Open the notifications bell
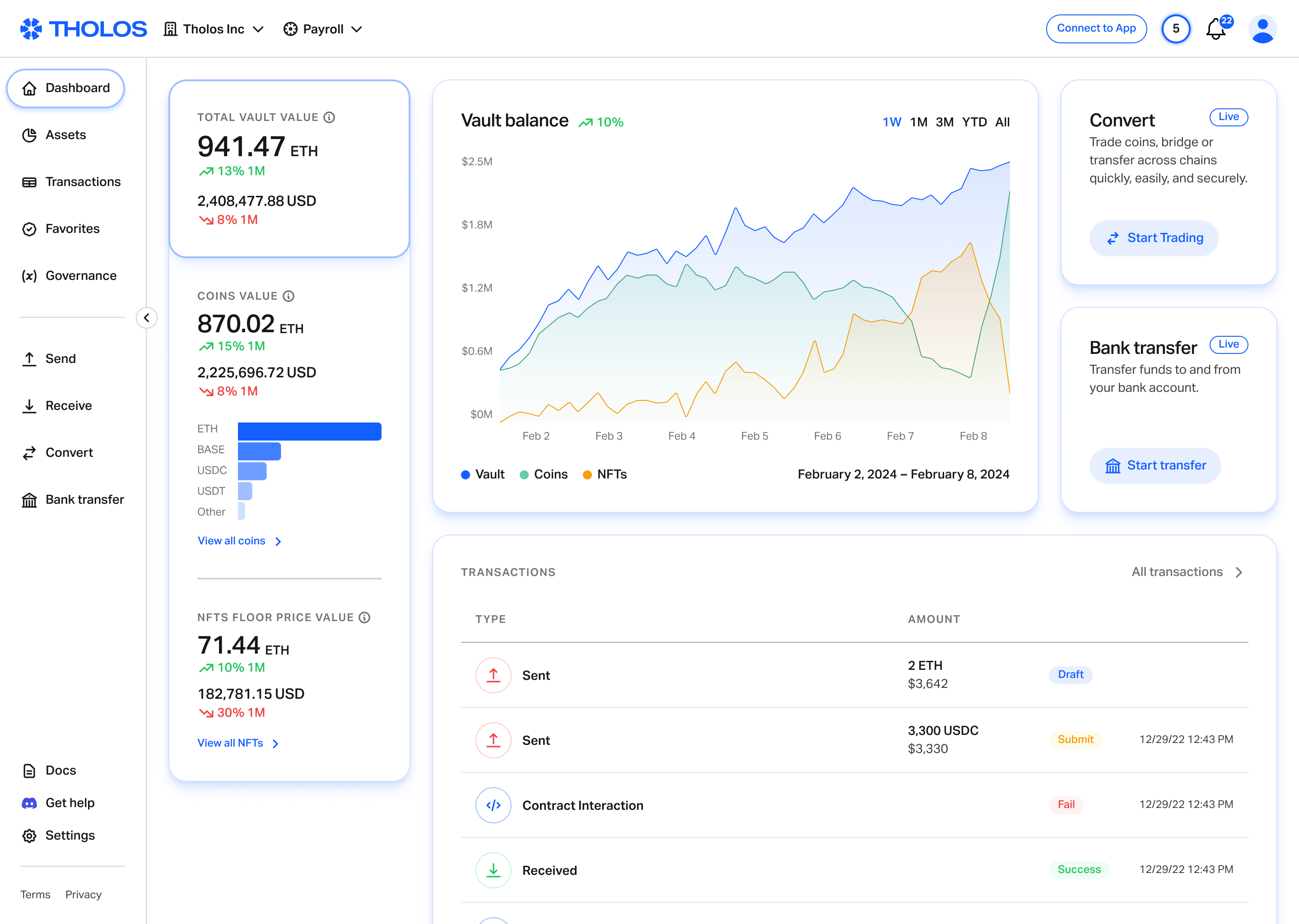The width and height of the screenshot is (1299, 924). [1215, 28]
